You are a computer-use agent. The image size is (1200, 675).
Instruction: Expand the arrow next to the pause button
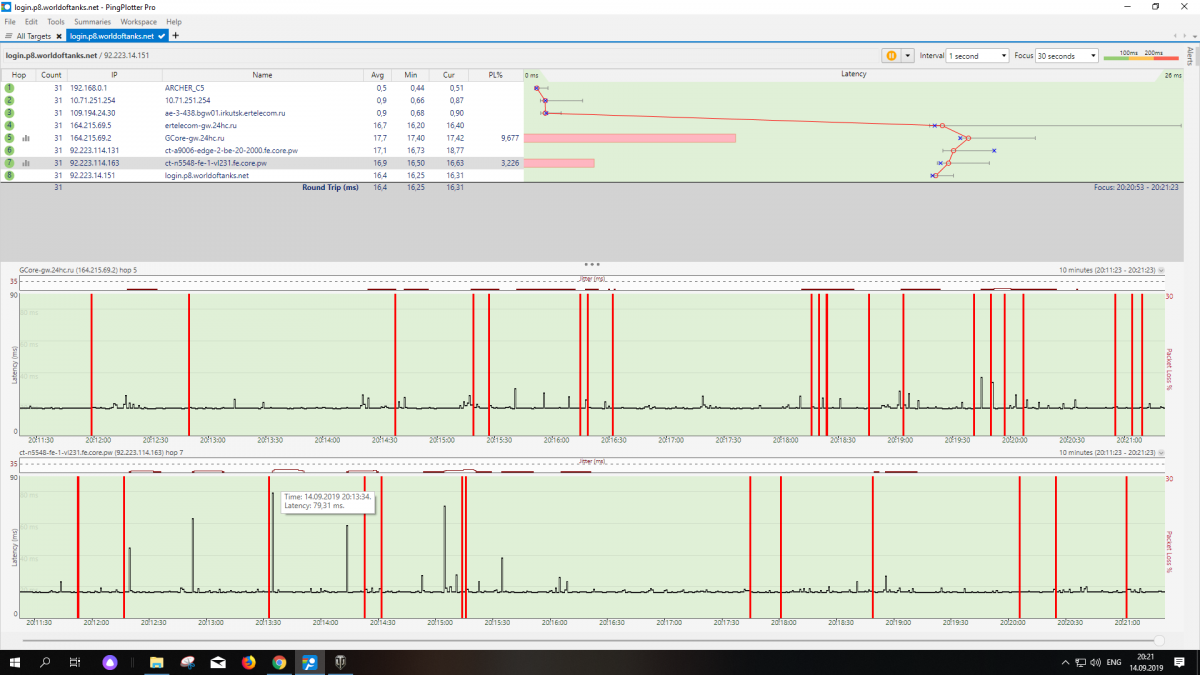(908, 56)
